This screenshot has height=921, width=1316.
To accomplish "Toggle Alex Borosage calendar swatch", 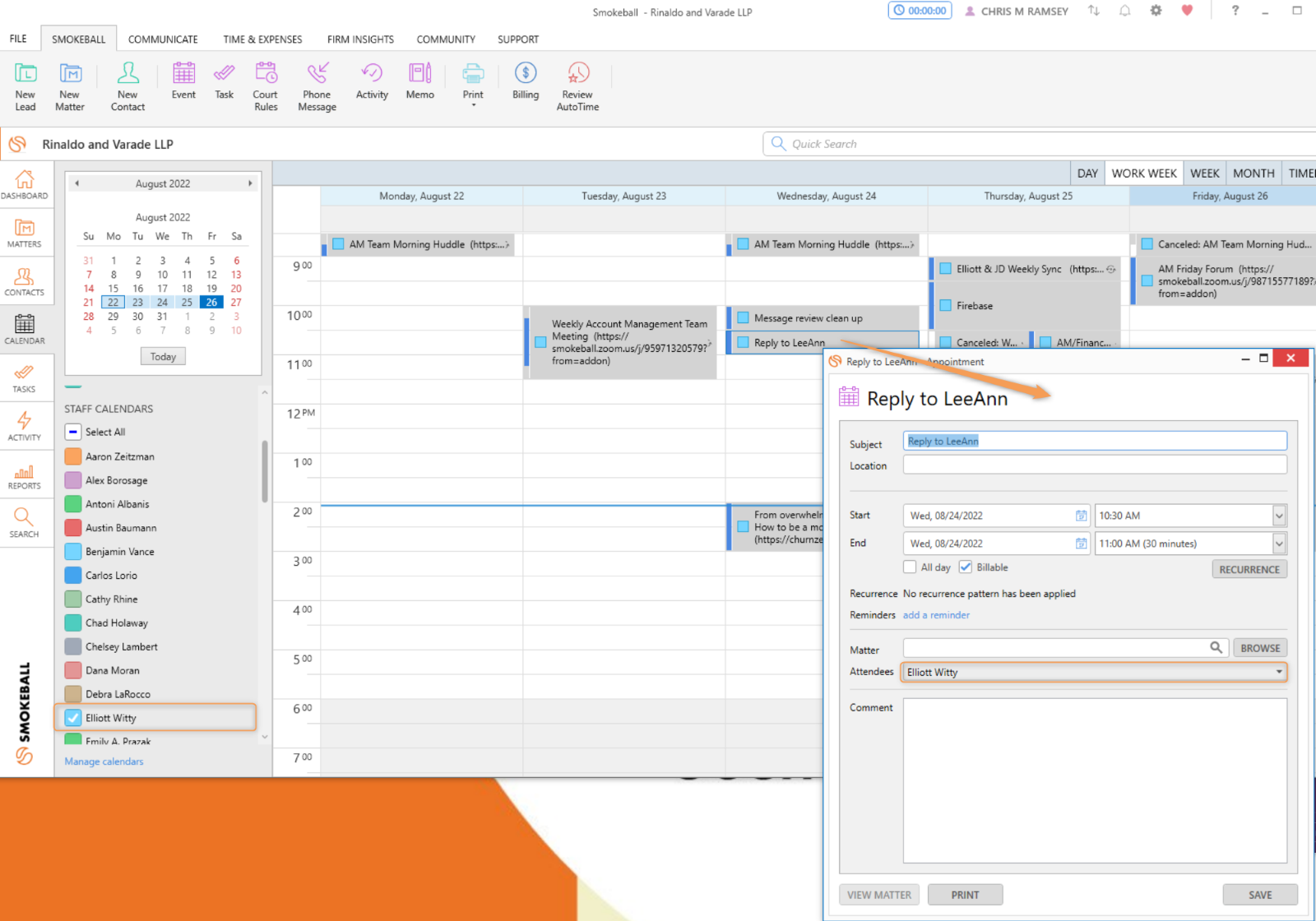I will [73, 480].
